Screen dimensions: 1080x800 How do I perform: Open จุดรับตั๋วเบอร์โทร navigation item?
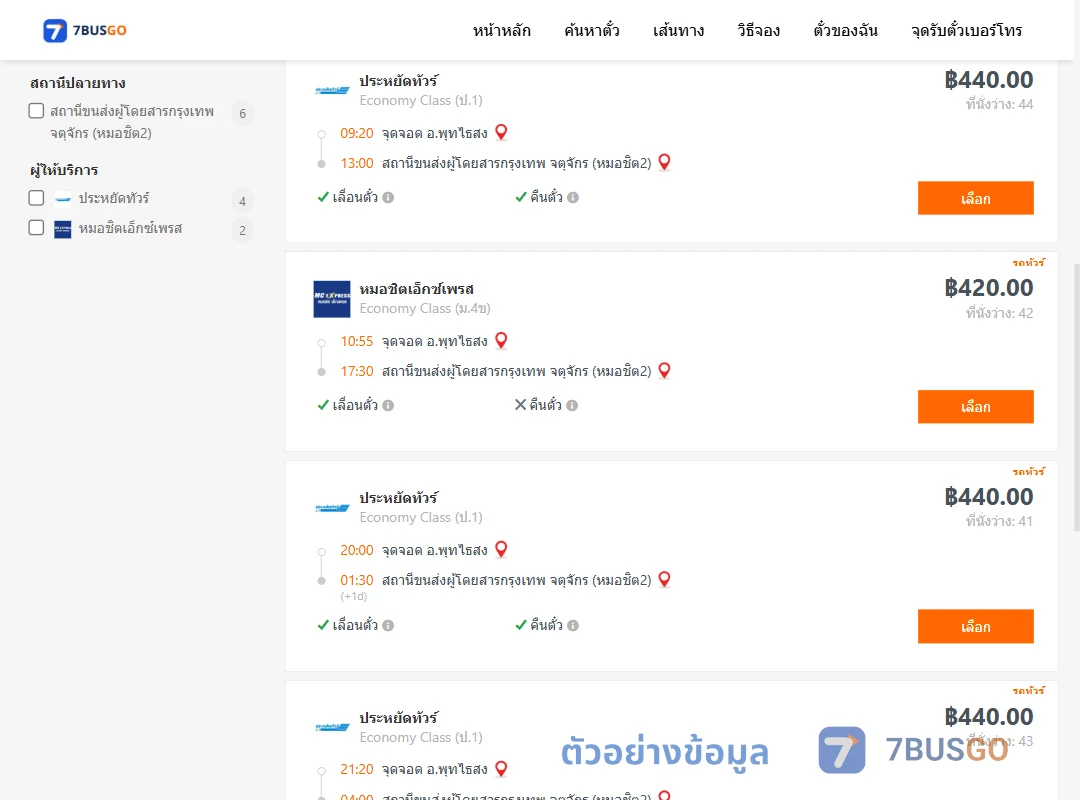tap(966, 30)
